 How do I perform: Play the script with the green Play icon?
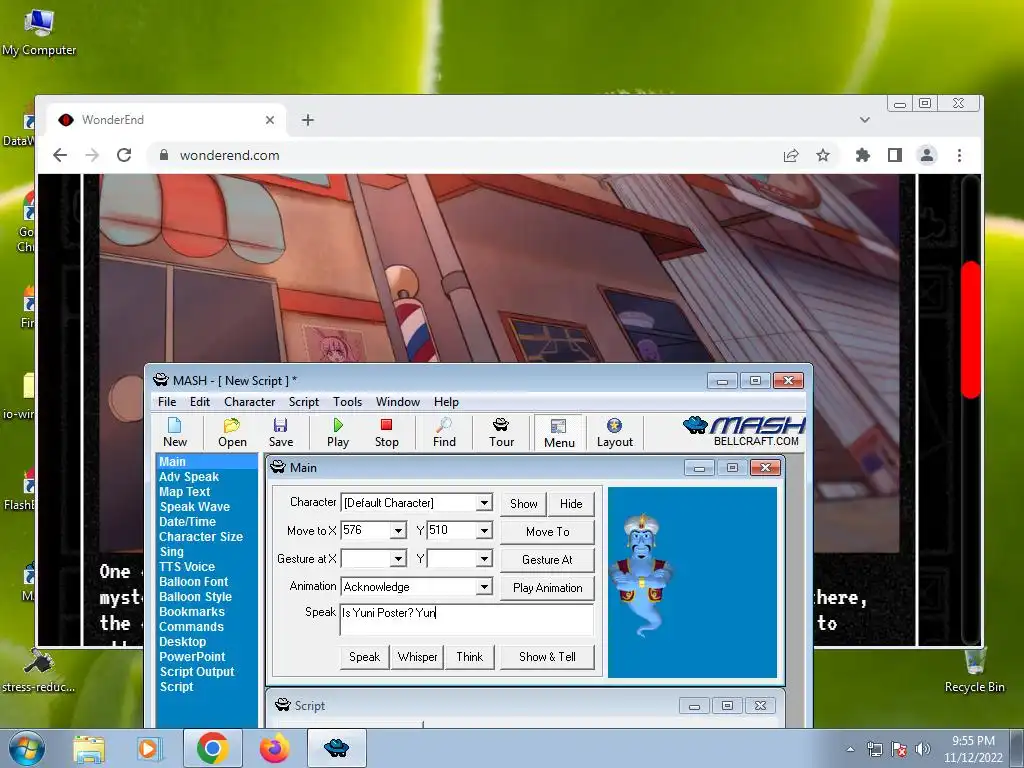click(338, 432)
